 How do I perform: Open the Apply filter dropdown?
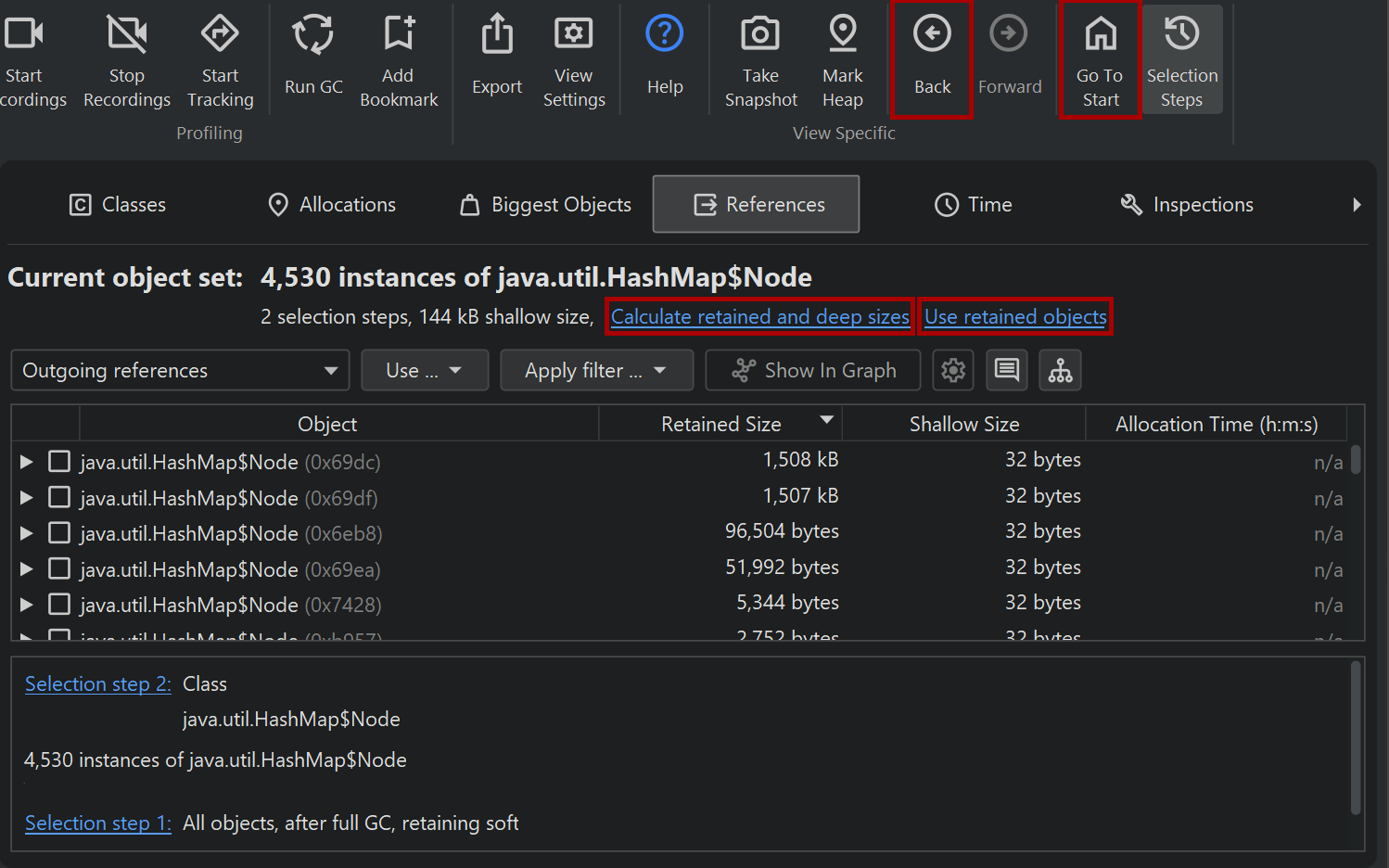pyautogui.click(x=596, y=371)
